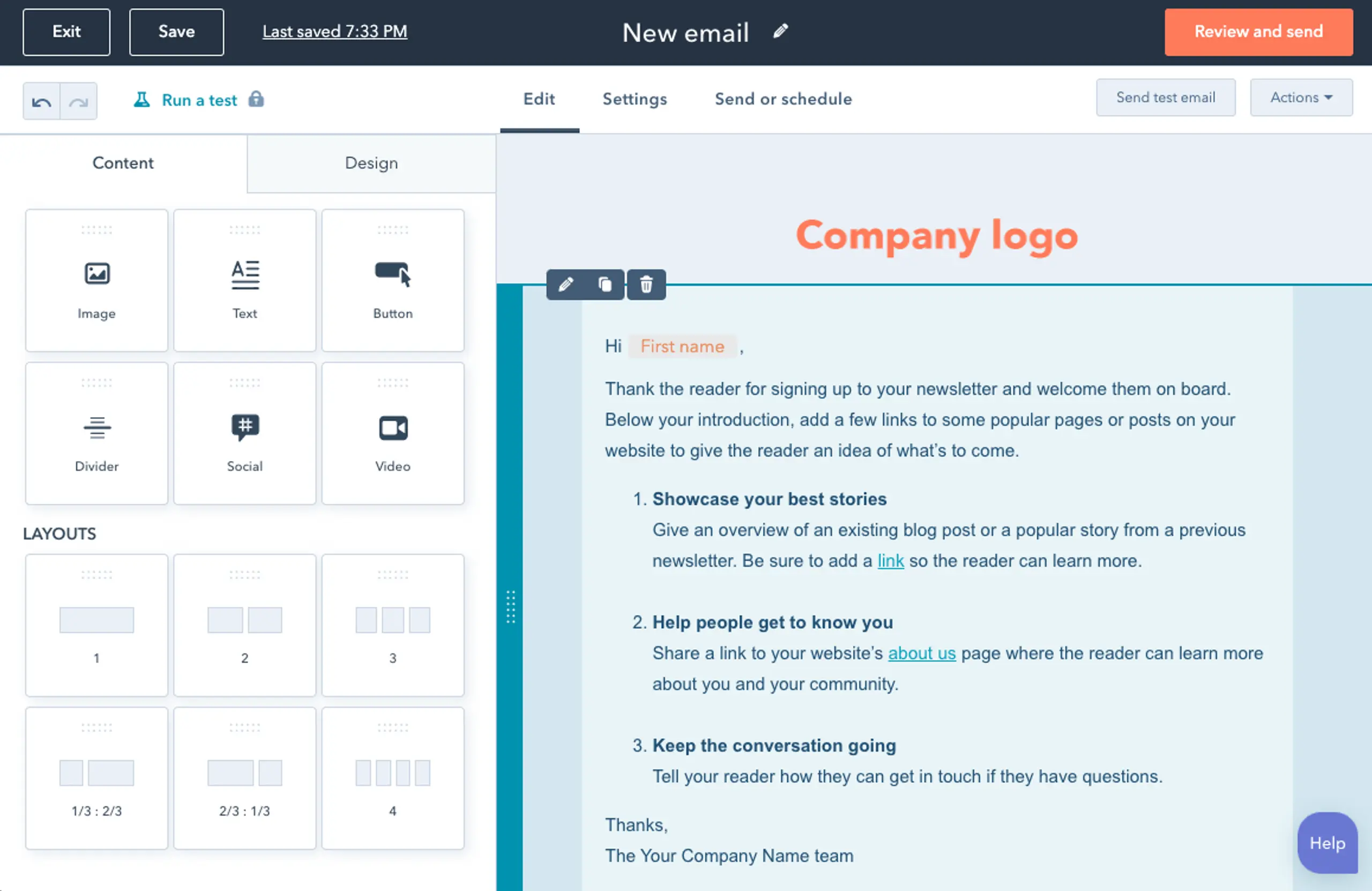This screenshot has height=891, width=1372.
Task: Click the redo arrow button
Action: [79, 99]
